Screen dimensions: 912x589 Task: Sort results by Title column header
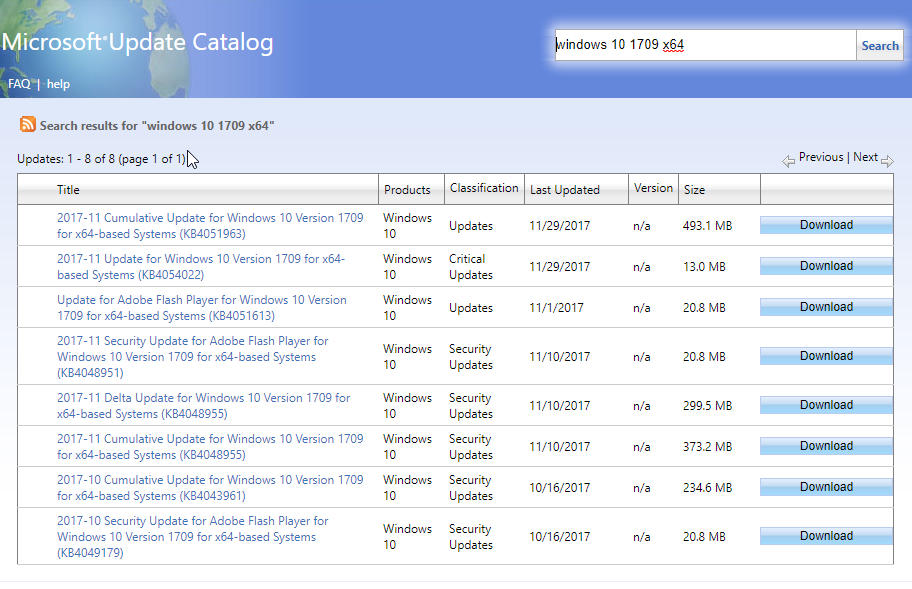(68, 190)
